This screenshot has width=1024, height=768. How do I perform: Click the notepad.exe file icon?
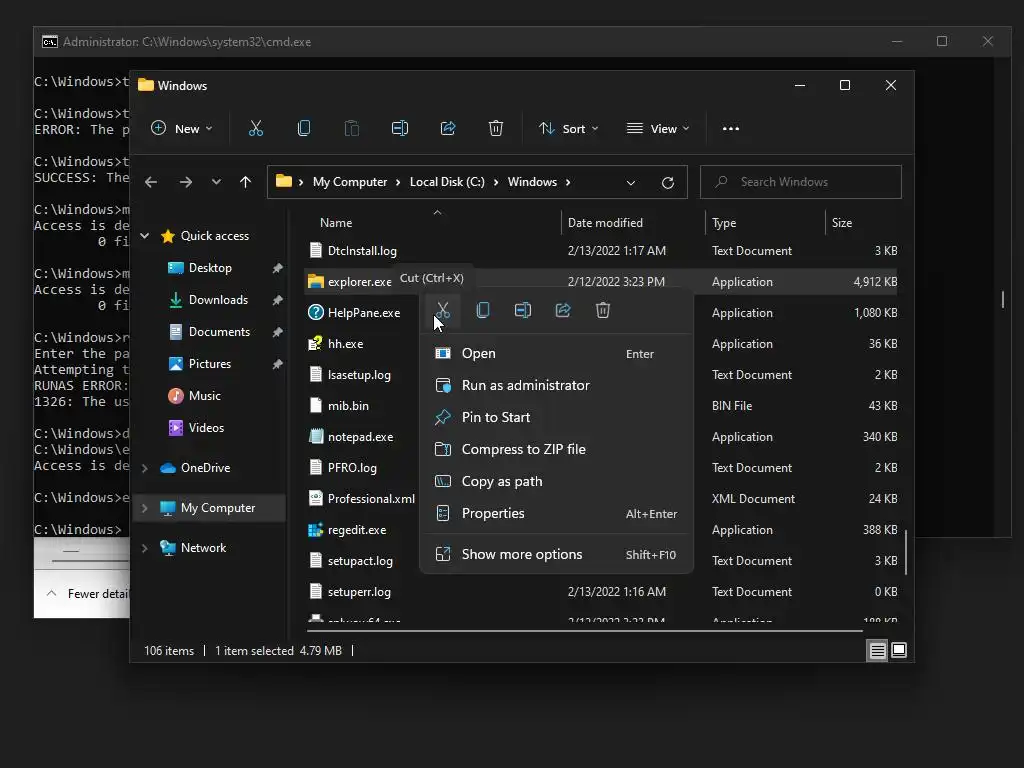[x=316, y=437]
